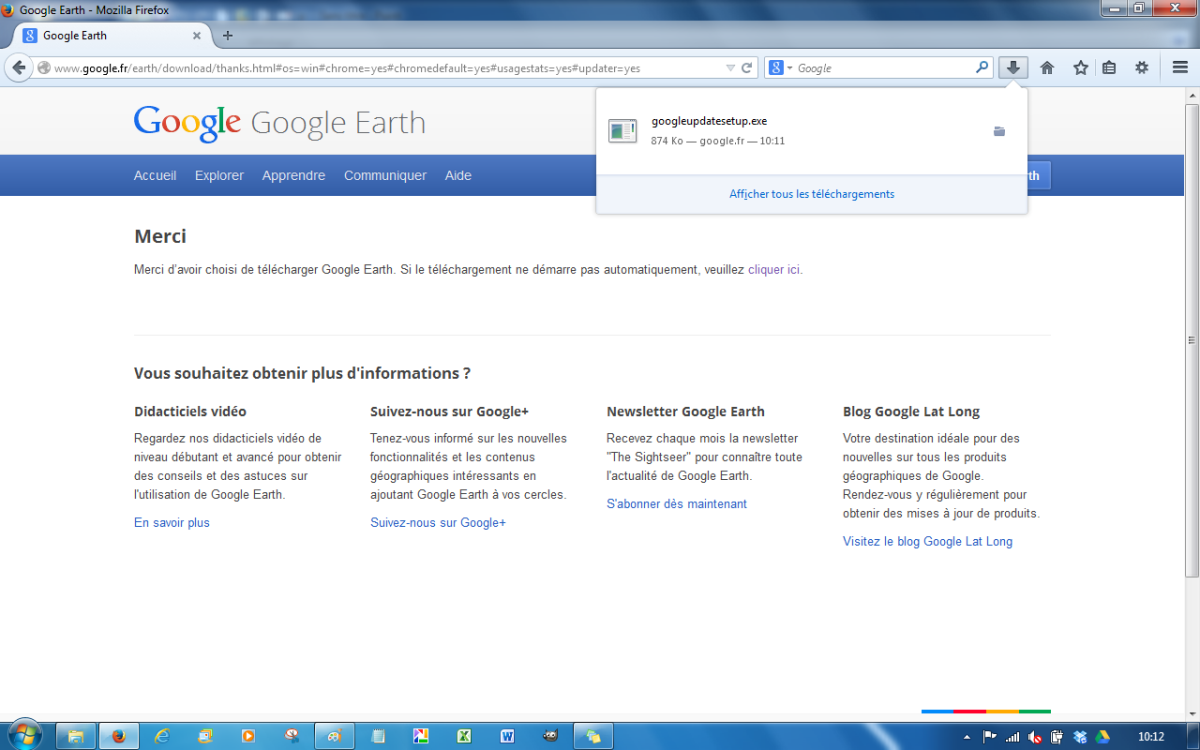
Task: Open URL history dropdown arrow
Action: point(730,68)
